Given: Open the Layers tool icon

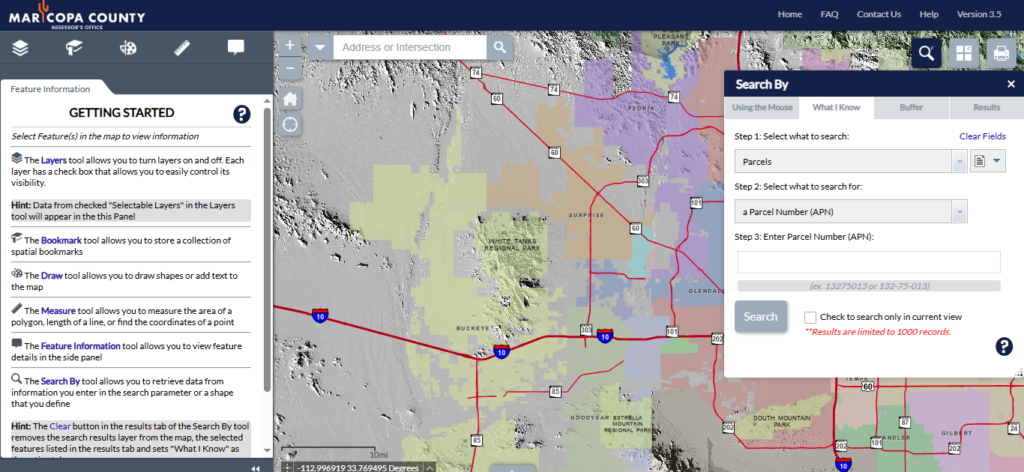Looking at the screenshot, I should coord(20,47).
